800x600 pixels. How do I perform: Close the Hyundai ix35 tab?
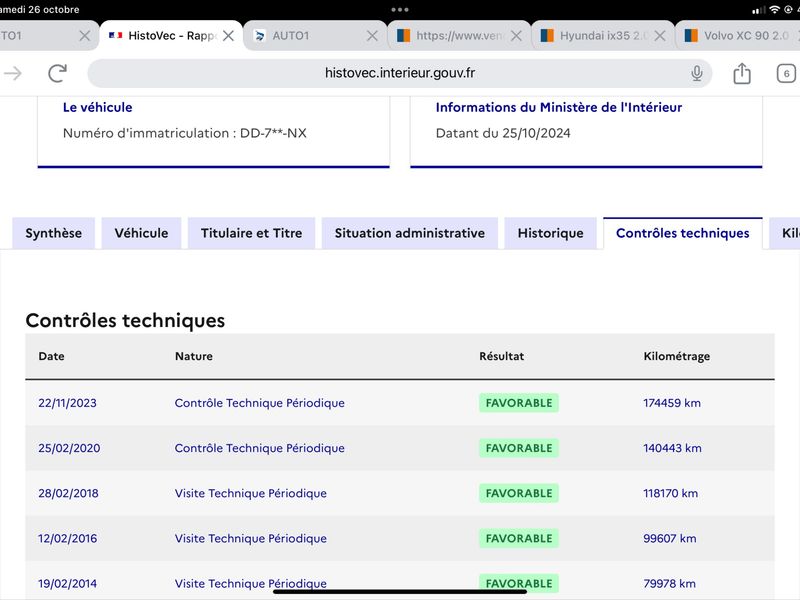660,36
